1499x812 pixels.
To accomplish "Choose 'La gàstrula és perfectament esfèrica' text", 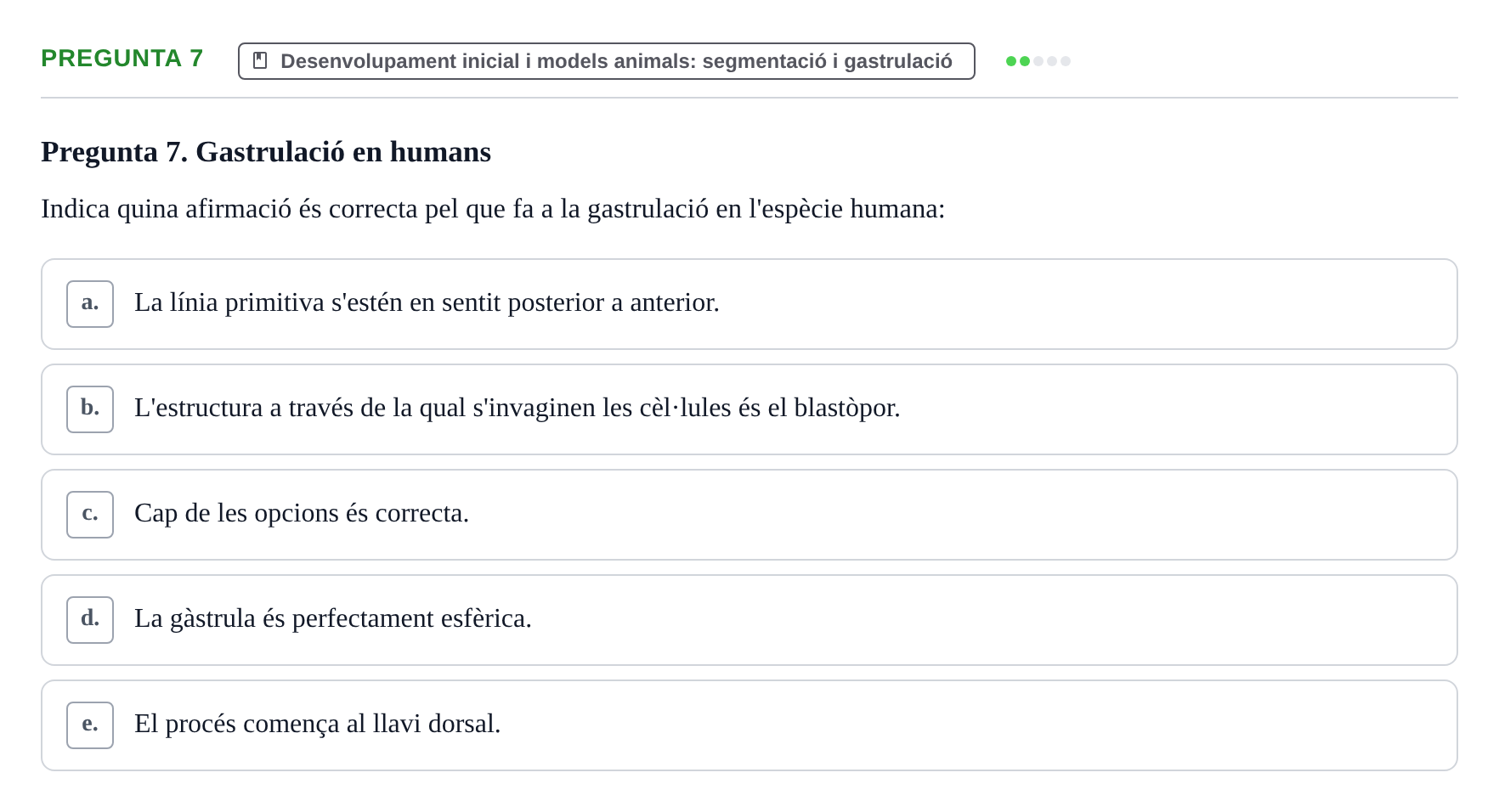I will (x=333, y=618).
